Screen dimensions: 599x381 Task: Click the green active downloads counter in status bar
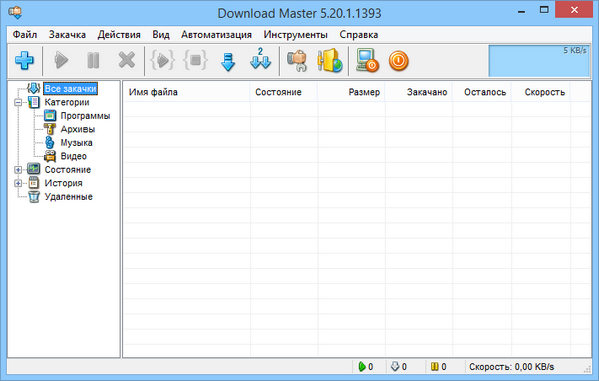coord(366,367)
